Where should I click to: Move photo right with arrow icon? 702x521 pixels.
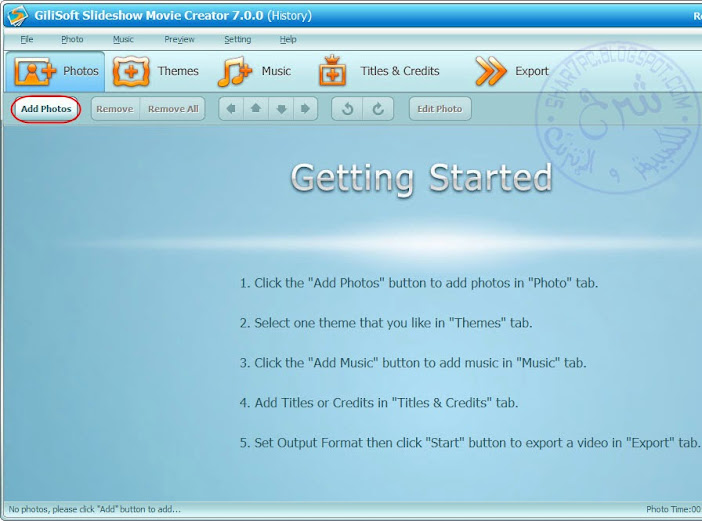305,109
